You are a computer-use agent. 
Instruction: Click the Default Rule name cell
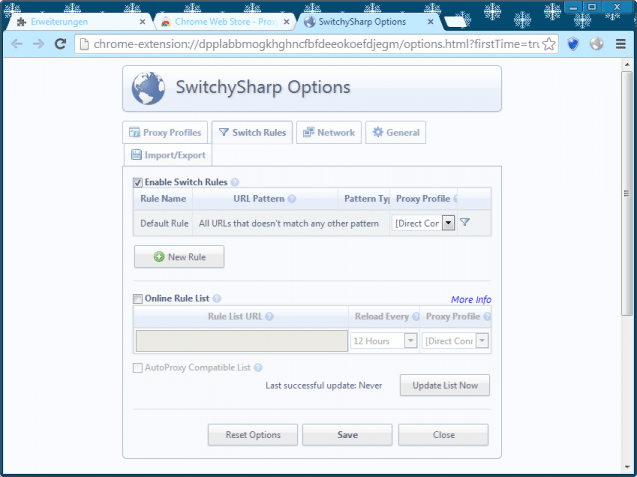(x=164, y=223)
